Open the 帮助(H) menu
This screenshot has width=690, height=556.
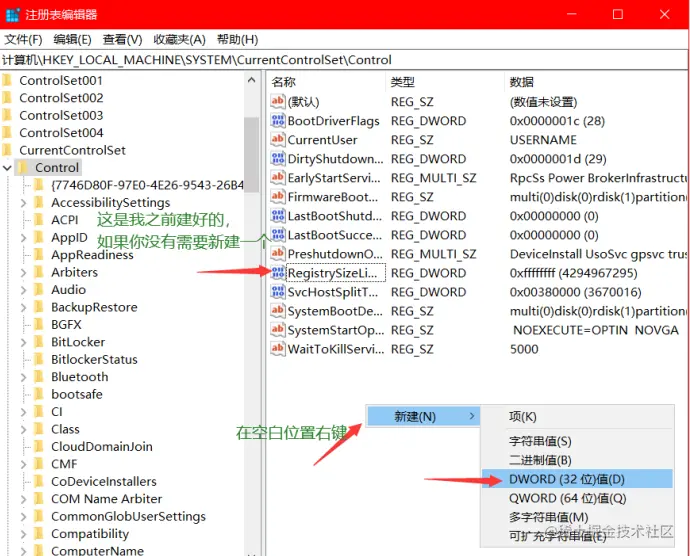238,40
